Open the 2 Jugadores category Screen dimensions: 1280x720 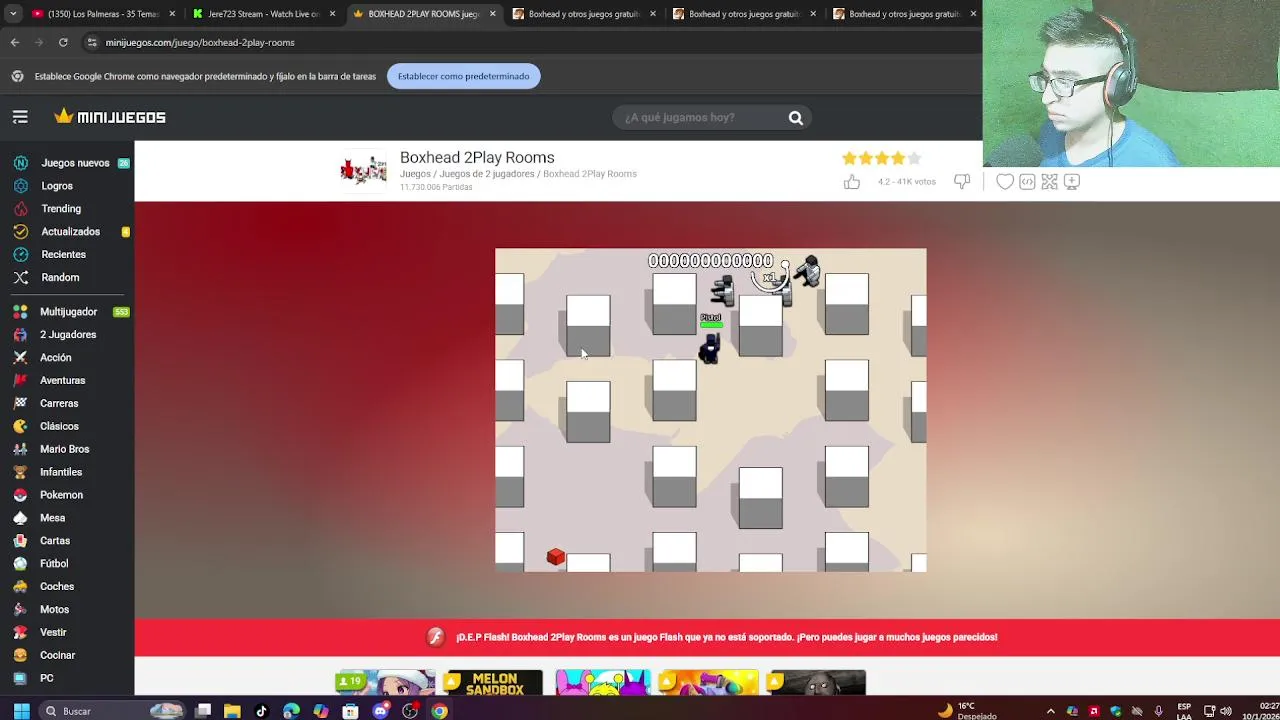[x=68, y=335]
